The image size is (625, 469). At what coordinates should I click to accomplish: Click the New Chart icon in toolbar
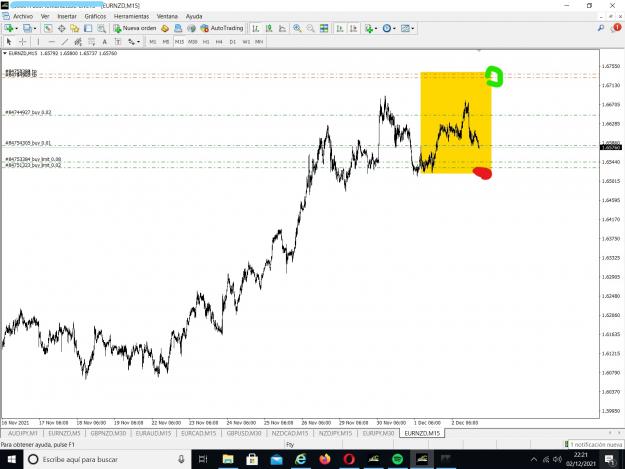[9, 28]
